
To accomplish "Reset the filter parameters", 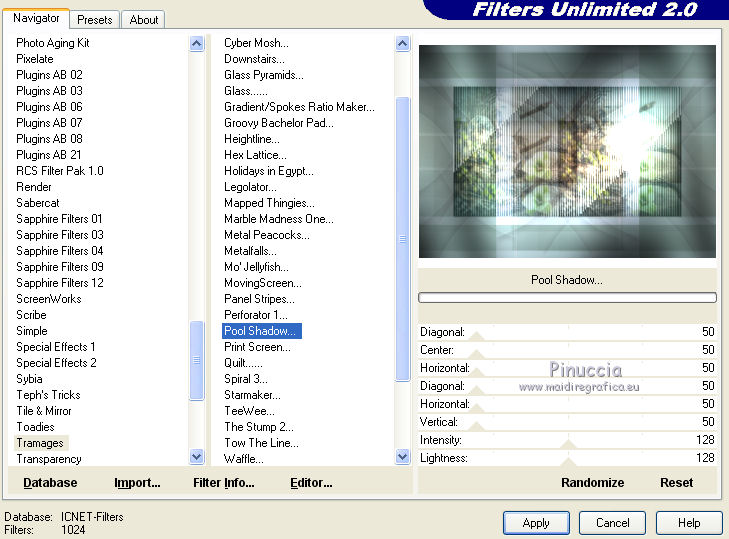I will (676, 483).
